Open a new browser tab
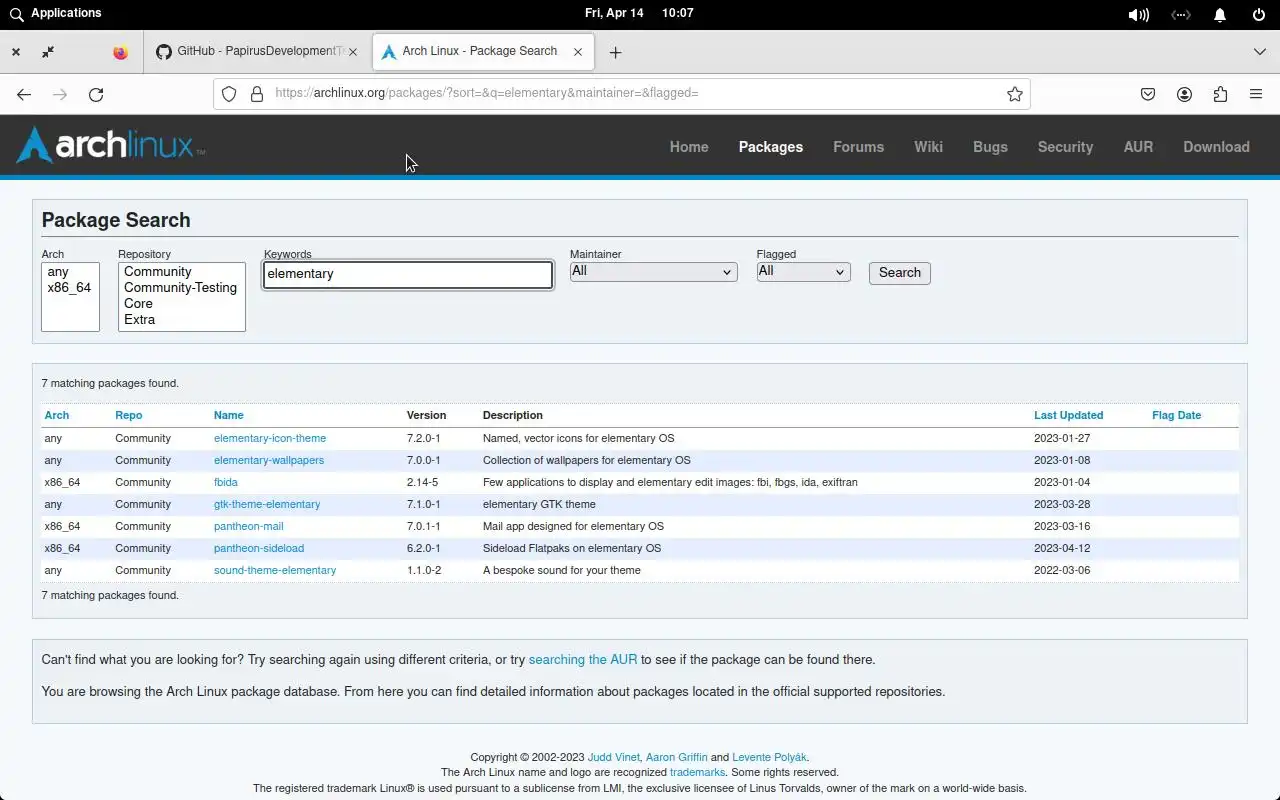Screen dimensions: 1280x800 tap(615, 52)
